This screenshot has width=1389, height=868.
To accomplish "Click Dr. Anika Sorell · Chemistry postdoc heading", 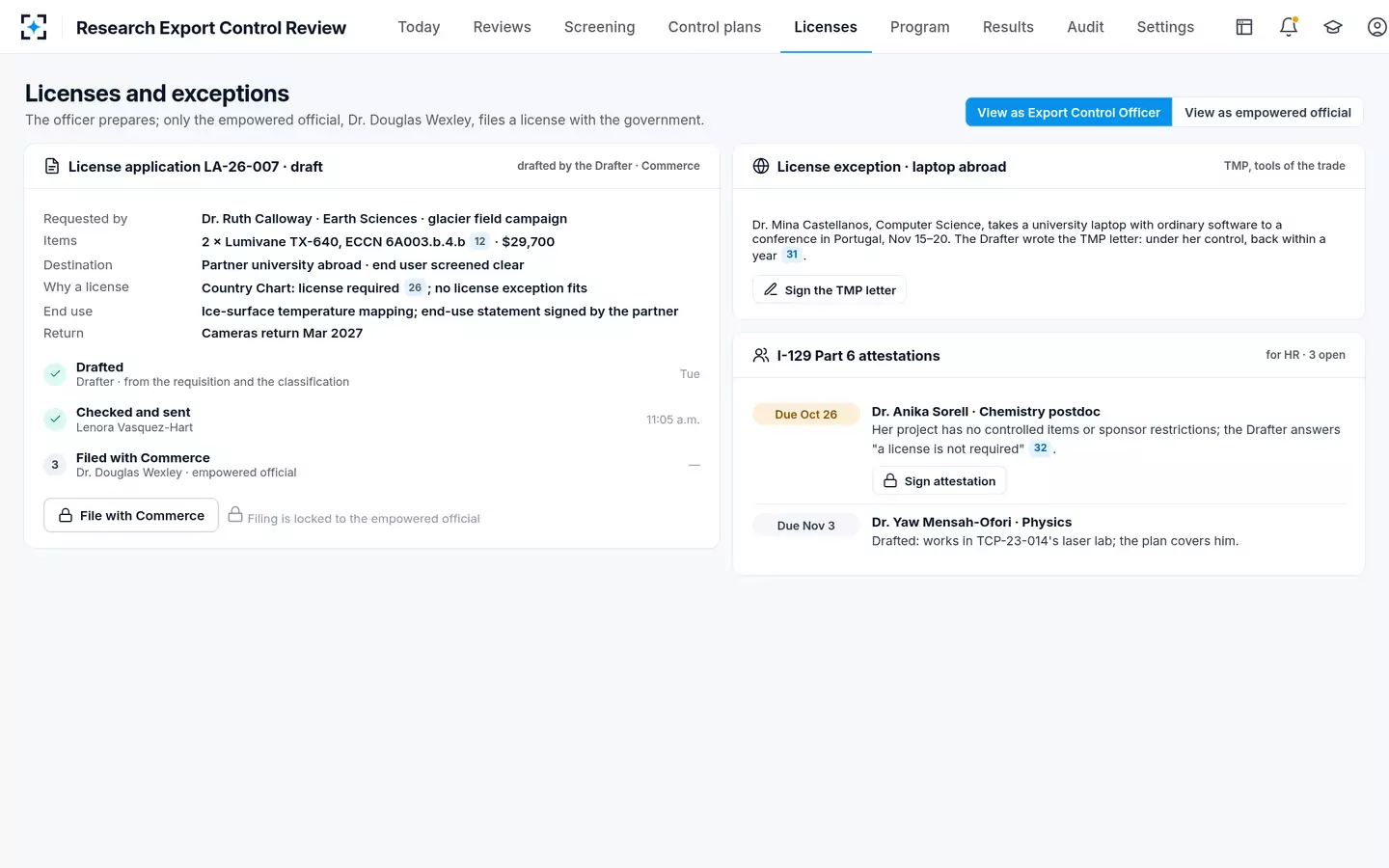I will tap(986, 411).
